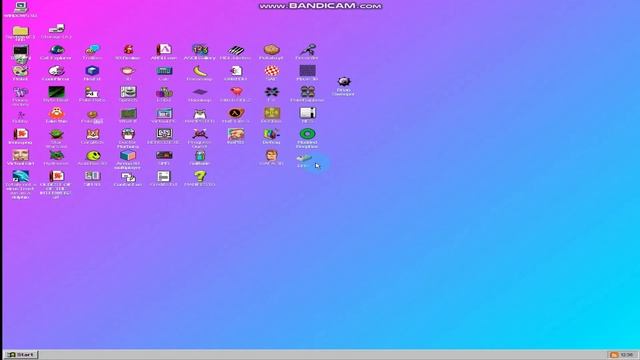This screenshot has height=360, width=640.
Task: Launch the Arena 93 icon
Action: [164, 50]
